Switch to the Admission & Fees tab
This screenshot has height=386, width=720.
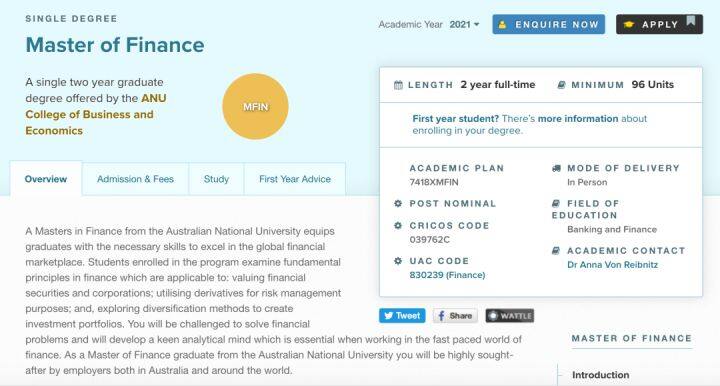click(x=135, y=179)
